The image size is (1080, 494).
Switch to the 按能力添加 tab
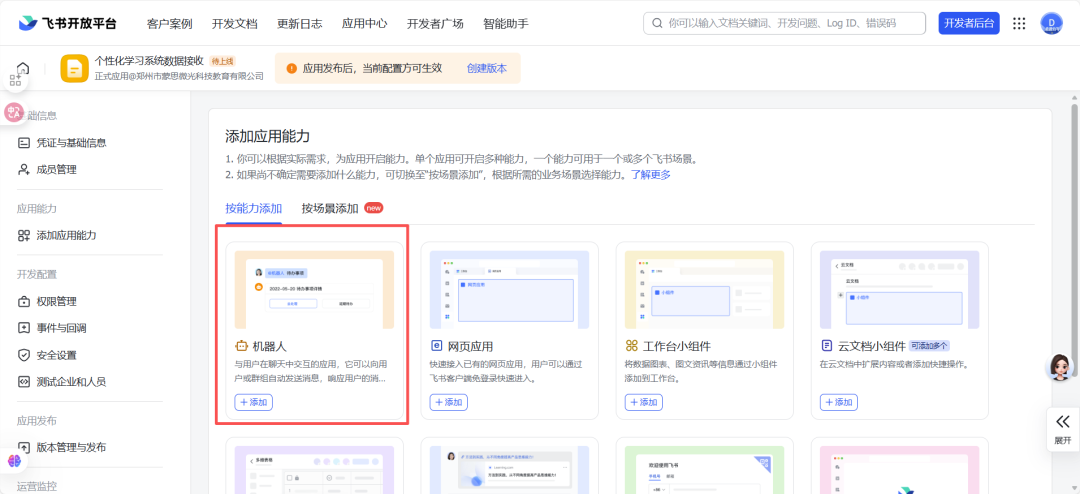click(x=253, y=208)
